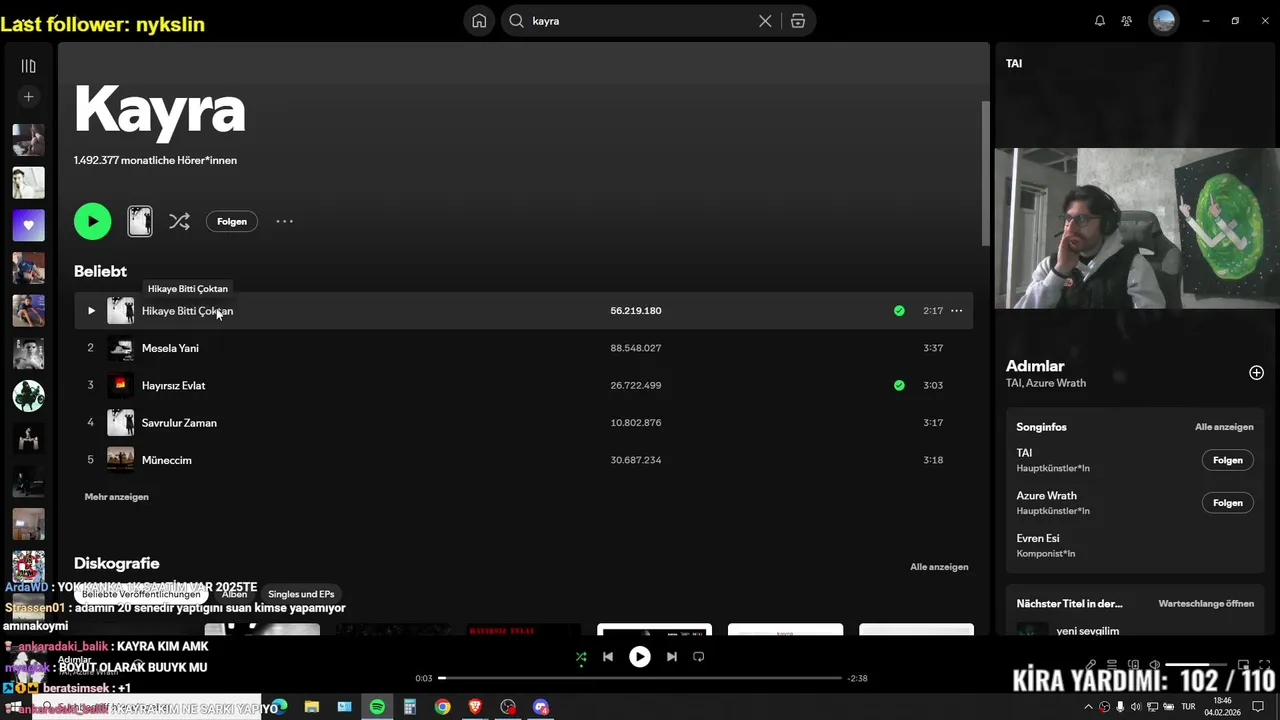The height and width of the screenshot is (720, 1280).
Task: Open Hayırsız Evlat track cover thumbnail
Action: coord(120,385)
